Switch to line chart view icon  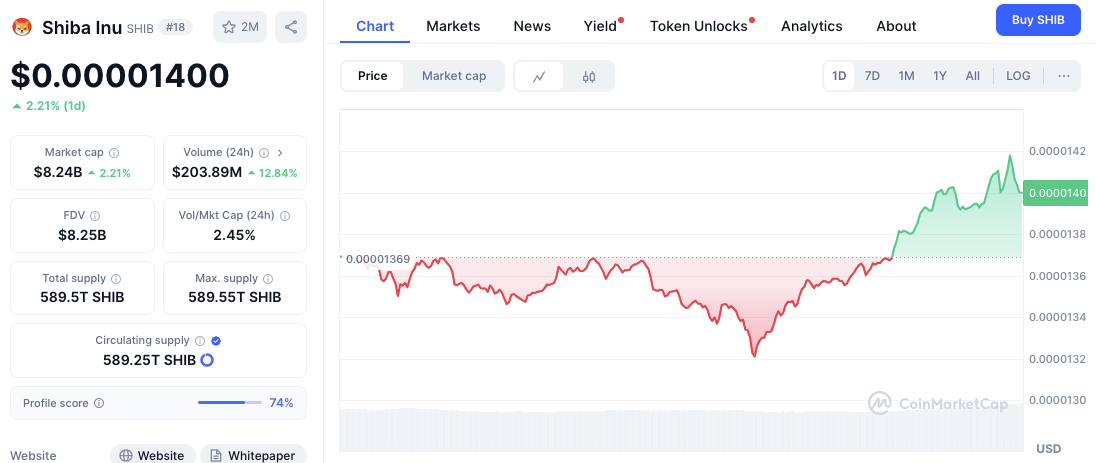[x=539, y=76]
